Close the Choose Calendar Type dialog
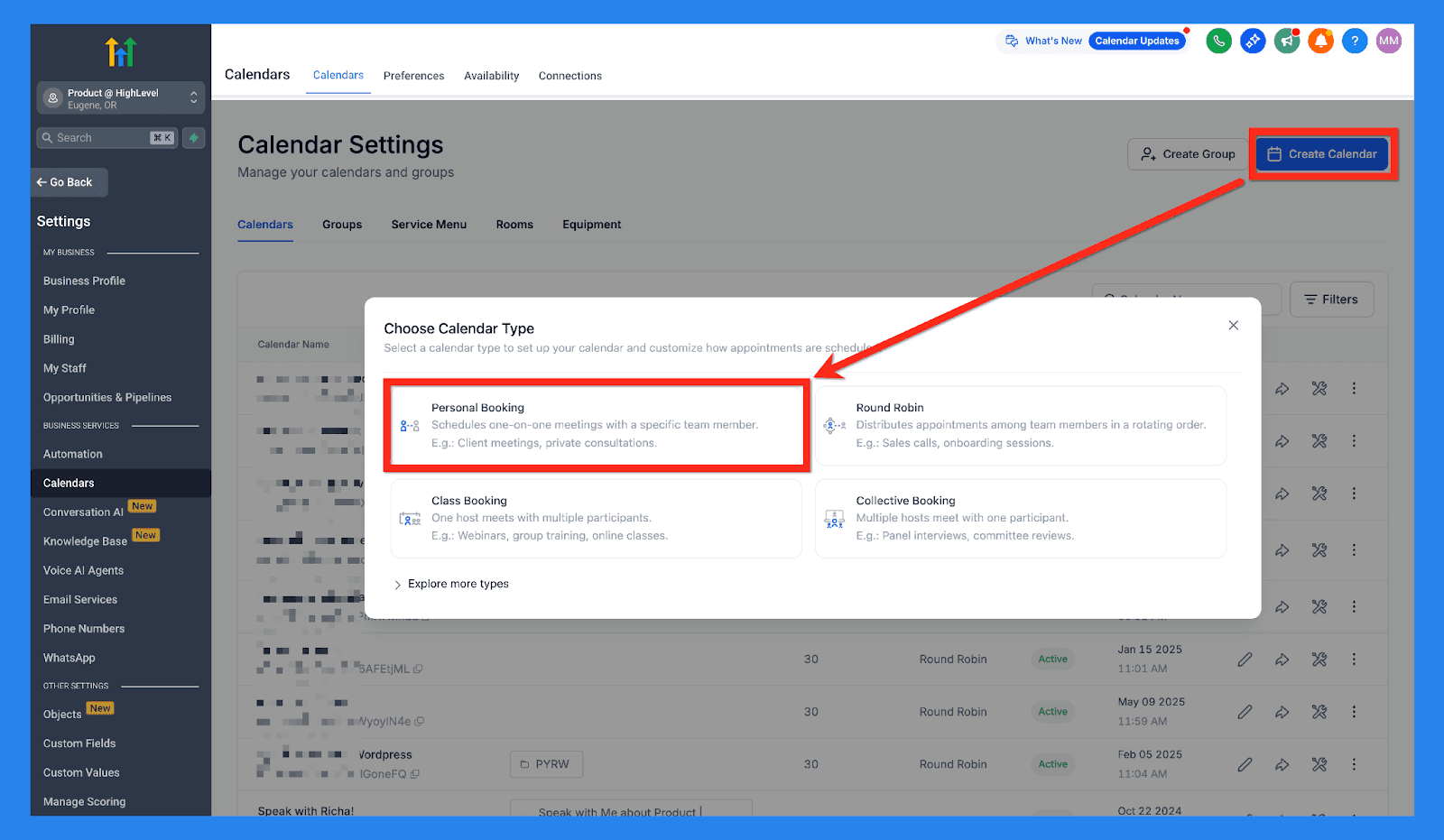The width and height of the screenshot is (1444, 840). point(1234,326)
